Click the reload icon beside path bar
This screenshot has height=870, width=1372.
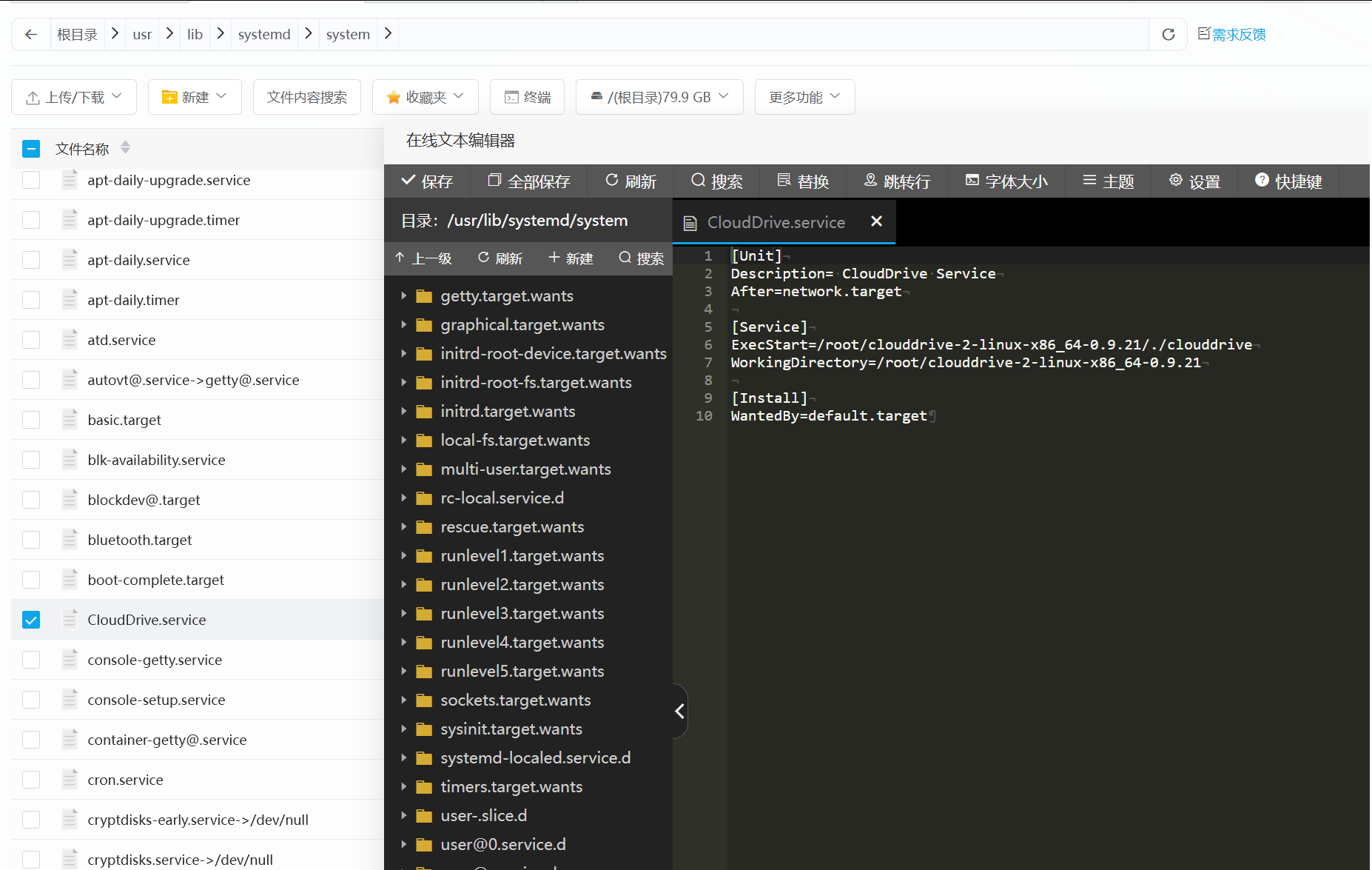click(1168, 34)
